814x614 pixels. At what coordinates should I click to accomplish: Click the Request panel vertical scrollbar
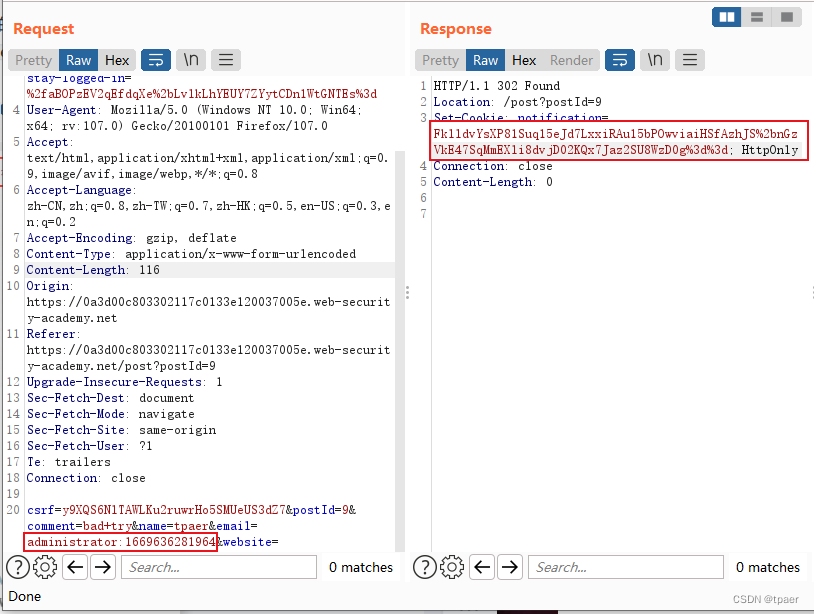pos(400,351)
